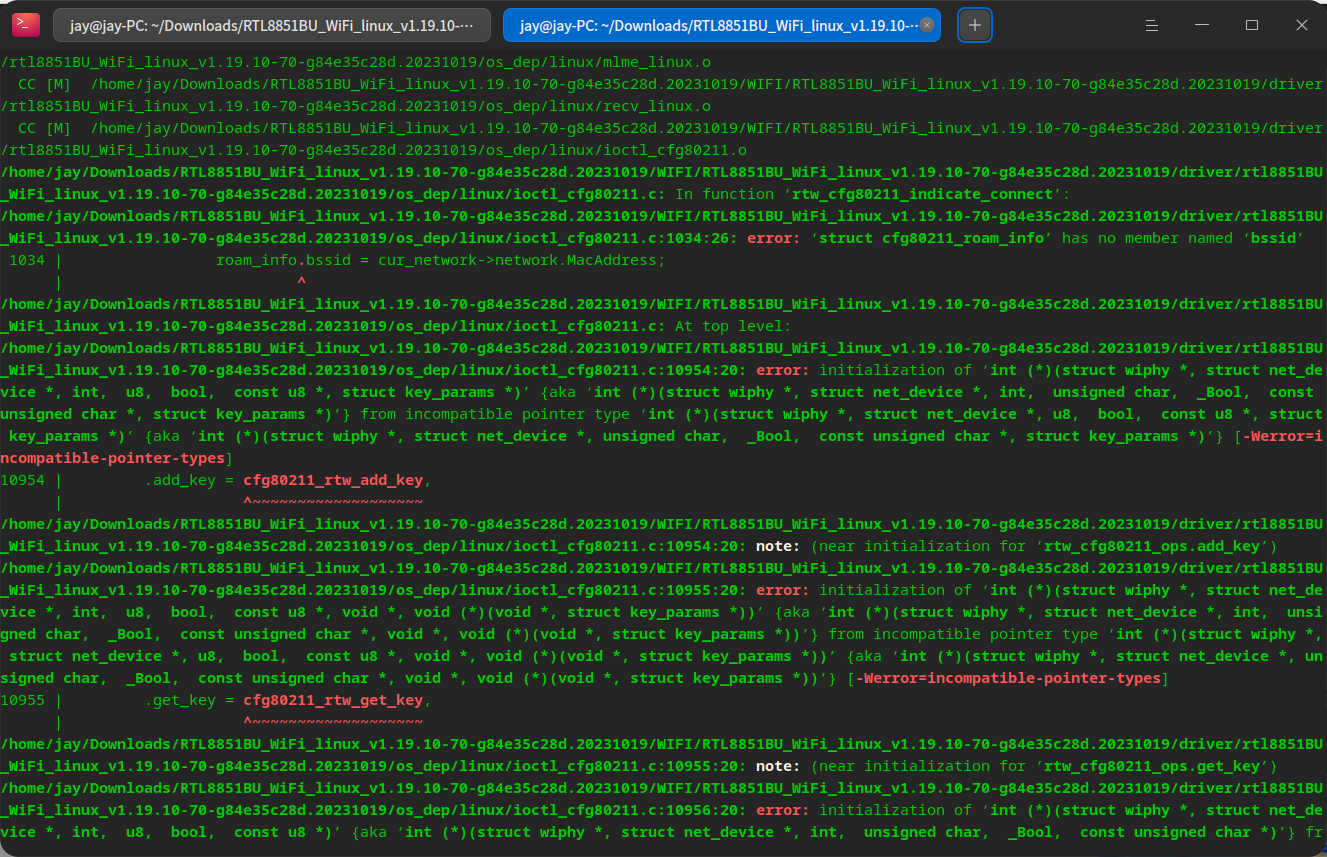This screenshot has height=857, width=1327.
Task: Click line number 10955 in the gutter
Action: pyautogui.click(x=23, y=700)
